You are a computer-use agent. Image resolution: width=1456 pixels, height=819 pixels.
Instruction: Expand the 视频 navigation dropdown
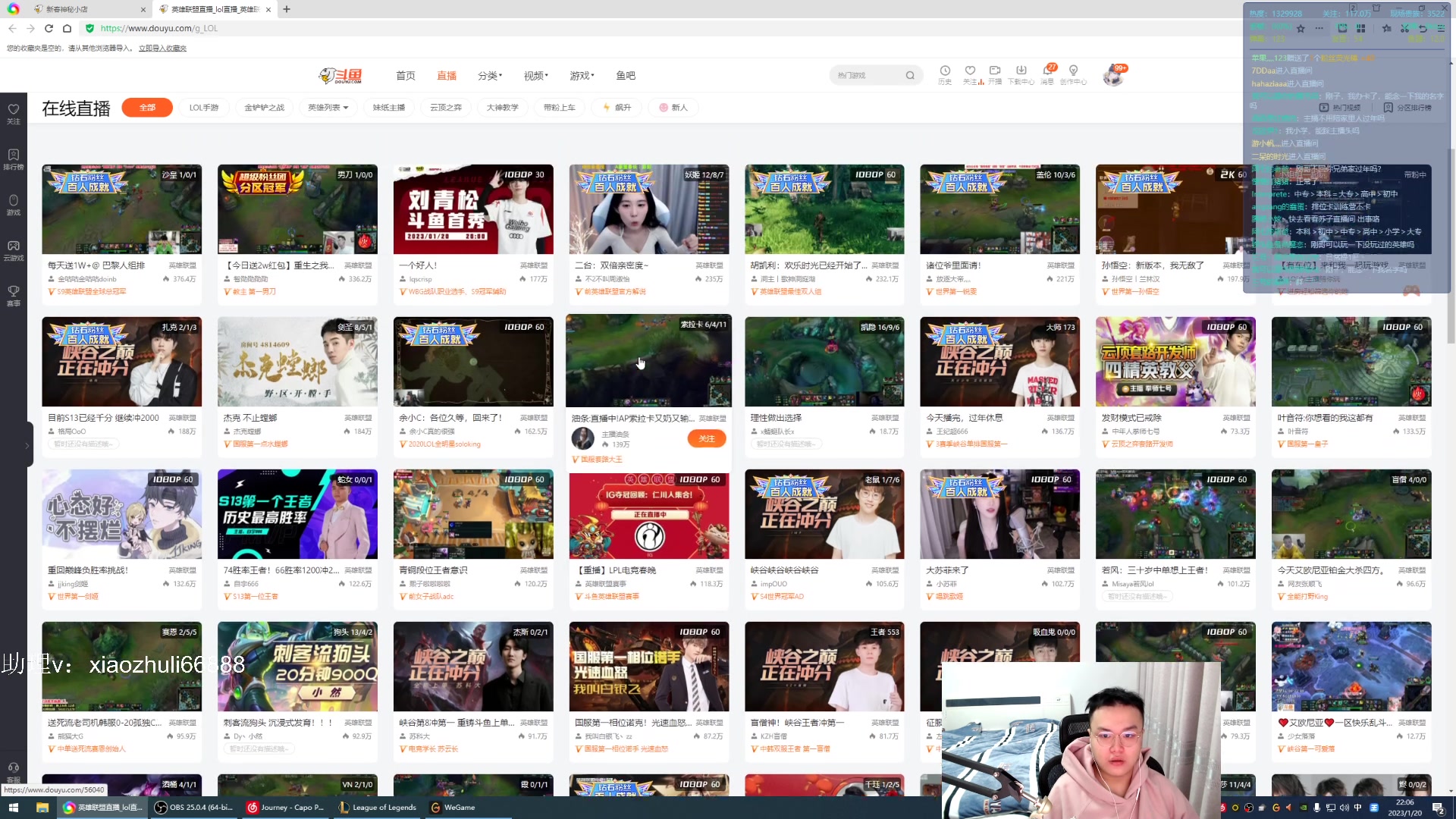click(535, 76)
